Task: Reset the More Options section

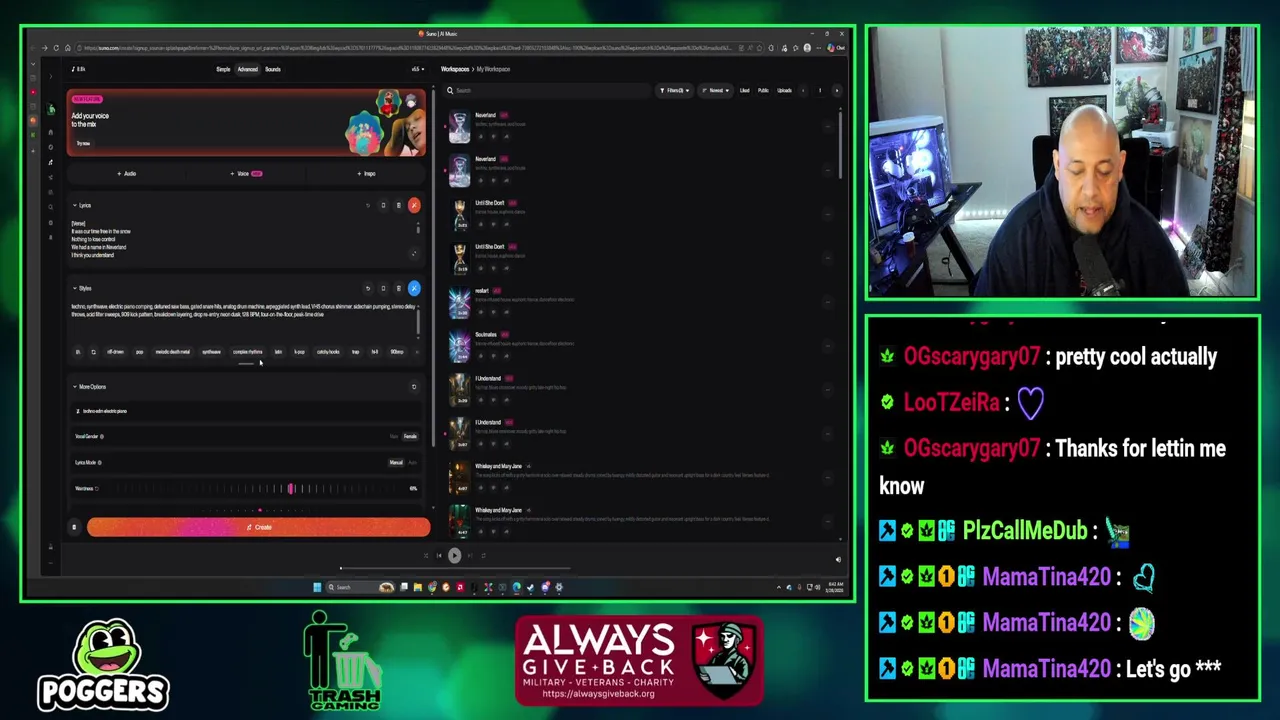Action: click(414, 387)
